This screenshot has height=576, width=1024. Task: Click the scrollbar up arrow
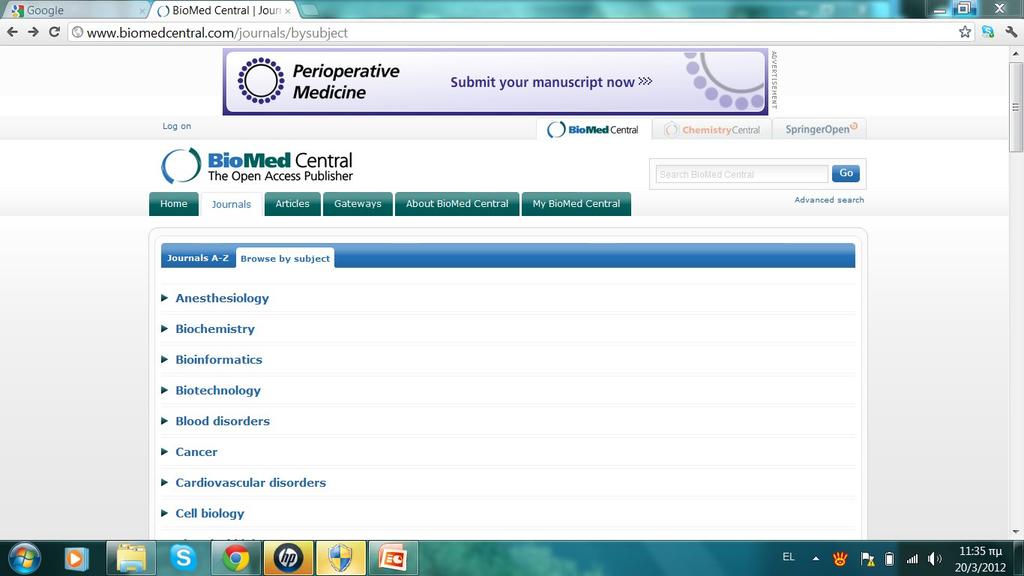1016,54
